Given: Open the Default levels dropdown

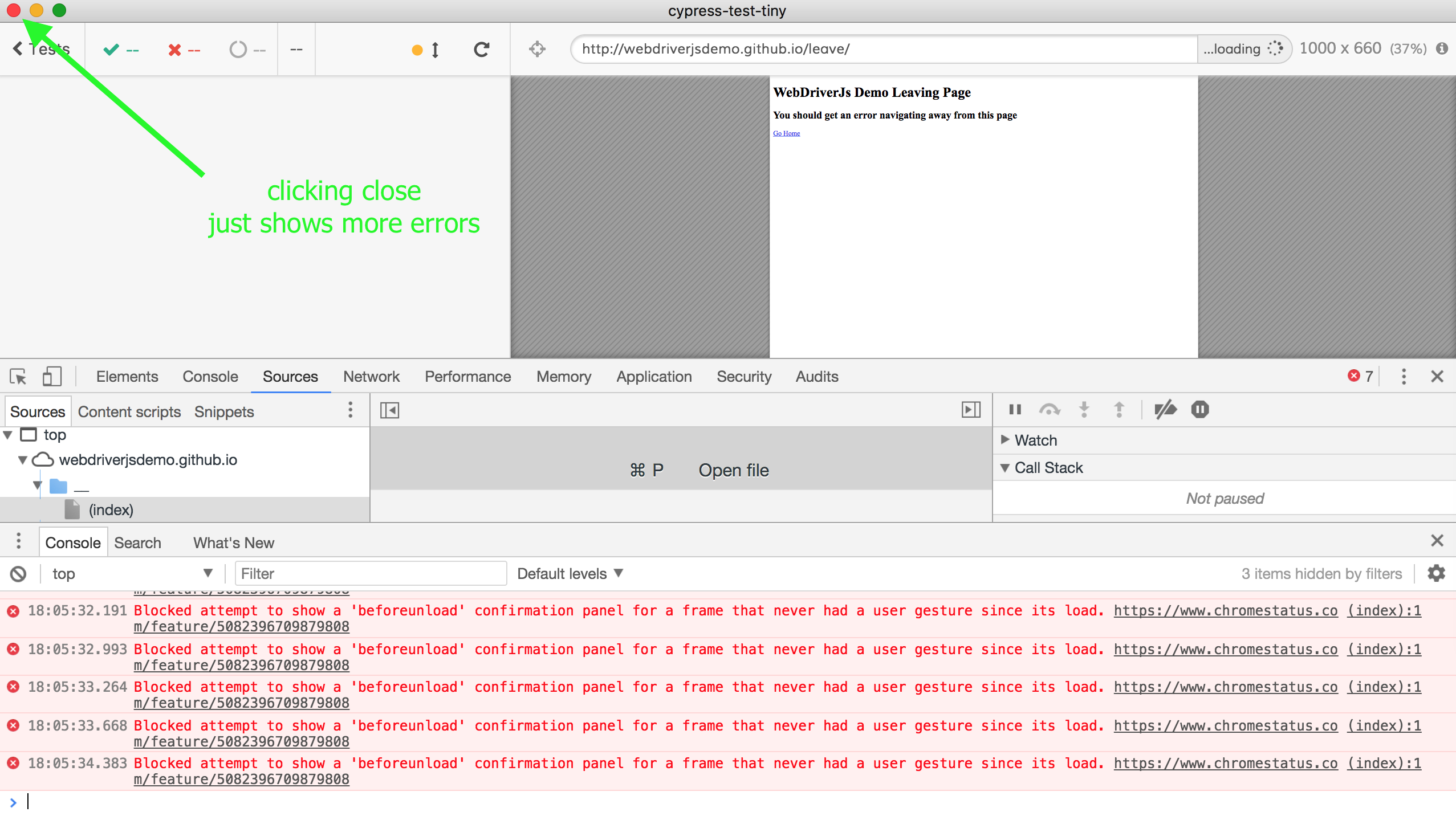Looking at the screenshot, I should coord(570,573).
